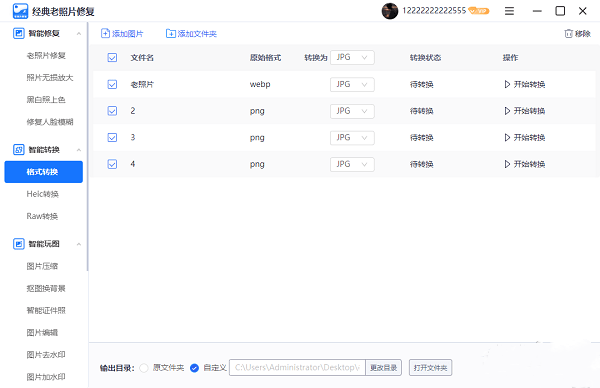The image size is (600, 388).
Task: Open 黑白照上色 in the sidebar
Action: (46, 100)
